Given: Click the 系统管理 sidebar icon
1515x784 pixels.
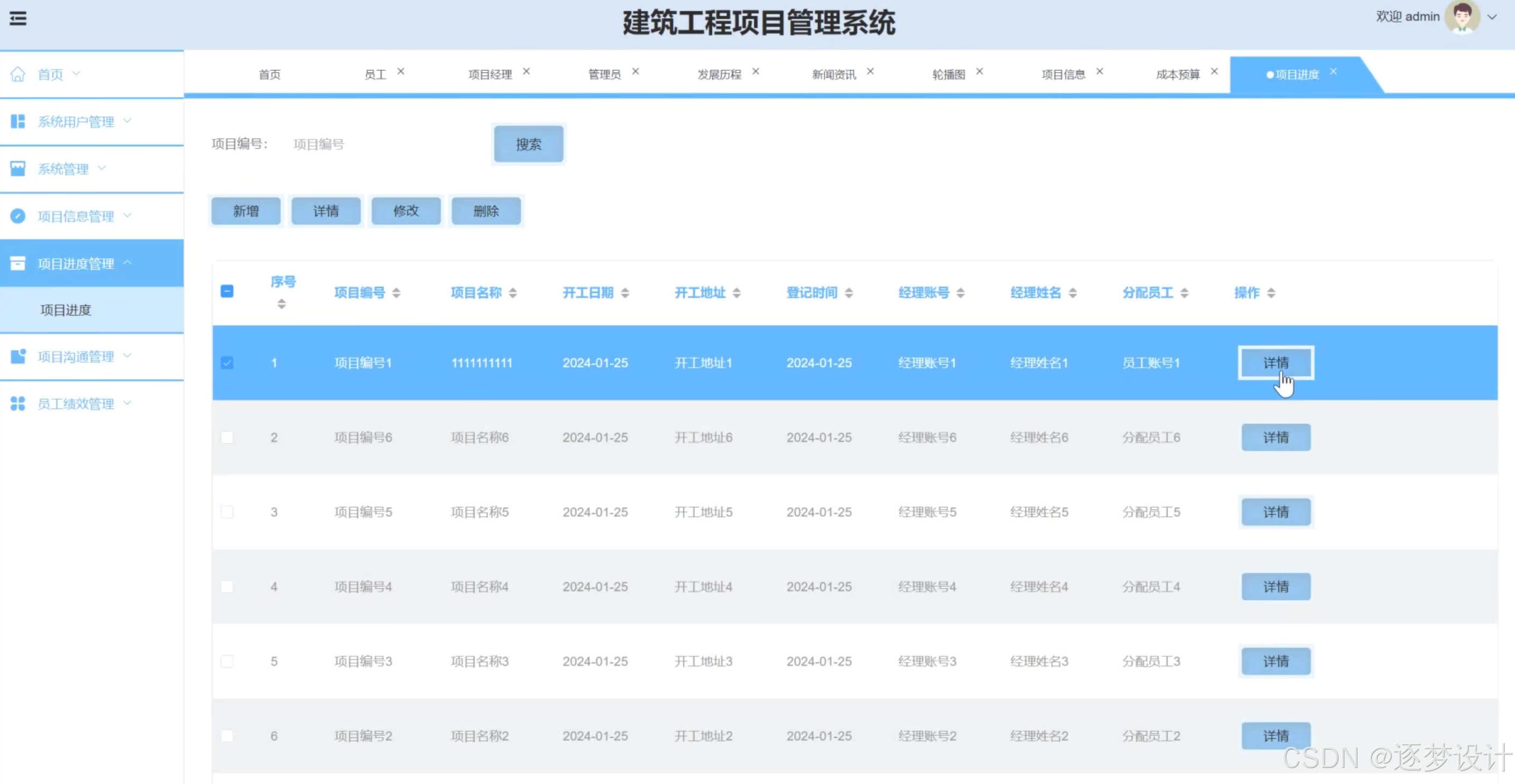Looking at the screenshot, I should (x=18, y=169).
